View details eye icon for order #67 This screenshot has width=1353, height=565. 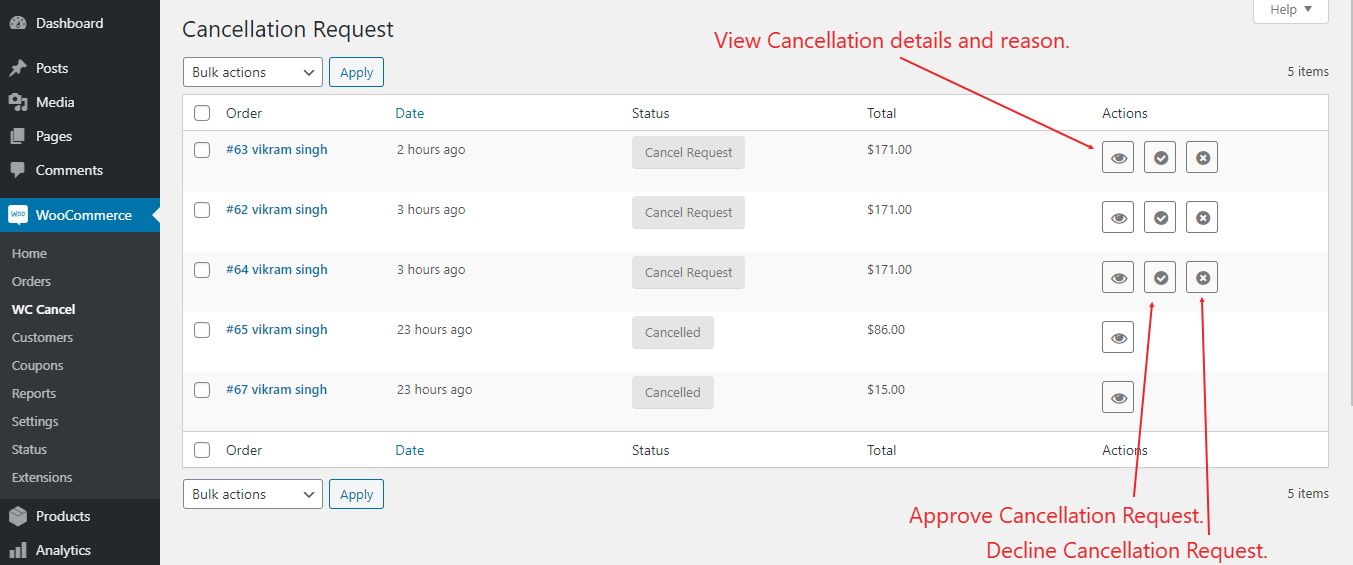(x=1118, y=397)
